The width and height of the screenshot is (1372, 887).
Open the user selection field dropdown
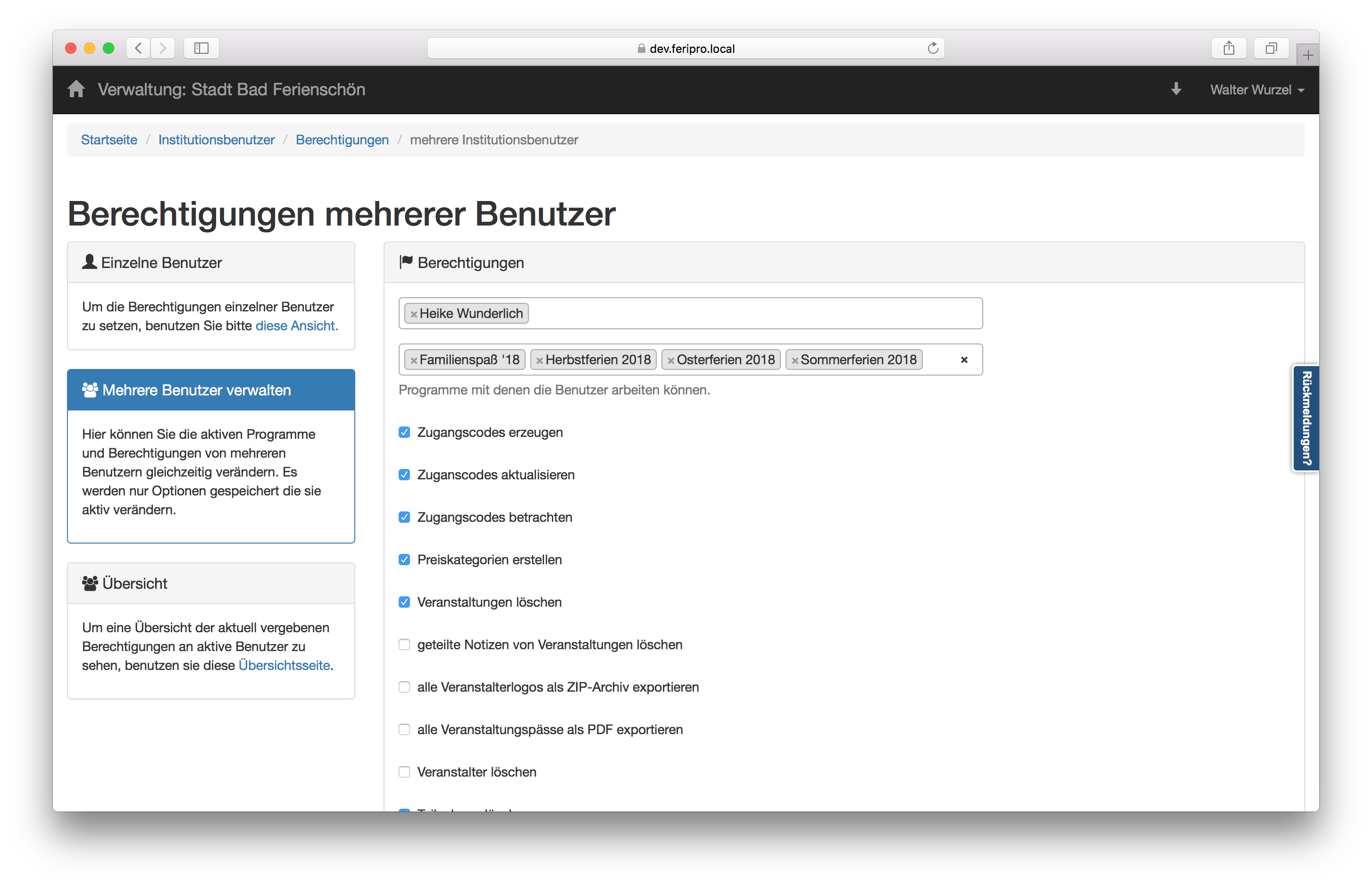[749, 313]
